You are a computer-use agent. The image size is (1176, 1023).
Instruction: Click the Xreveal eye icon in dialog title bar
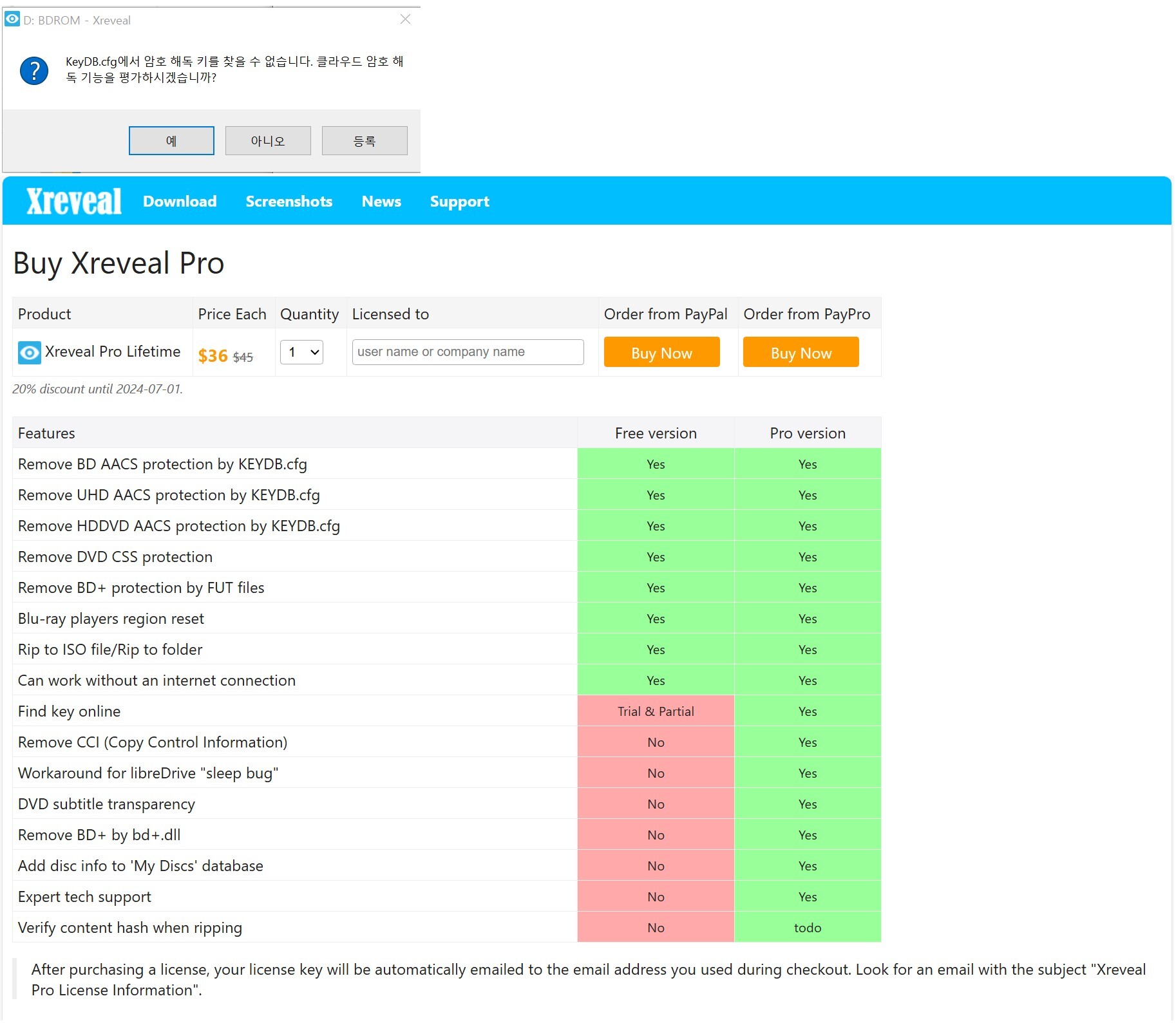[x=12, y=19]
